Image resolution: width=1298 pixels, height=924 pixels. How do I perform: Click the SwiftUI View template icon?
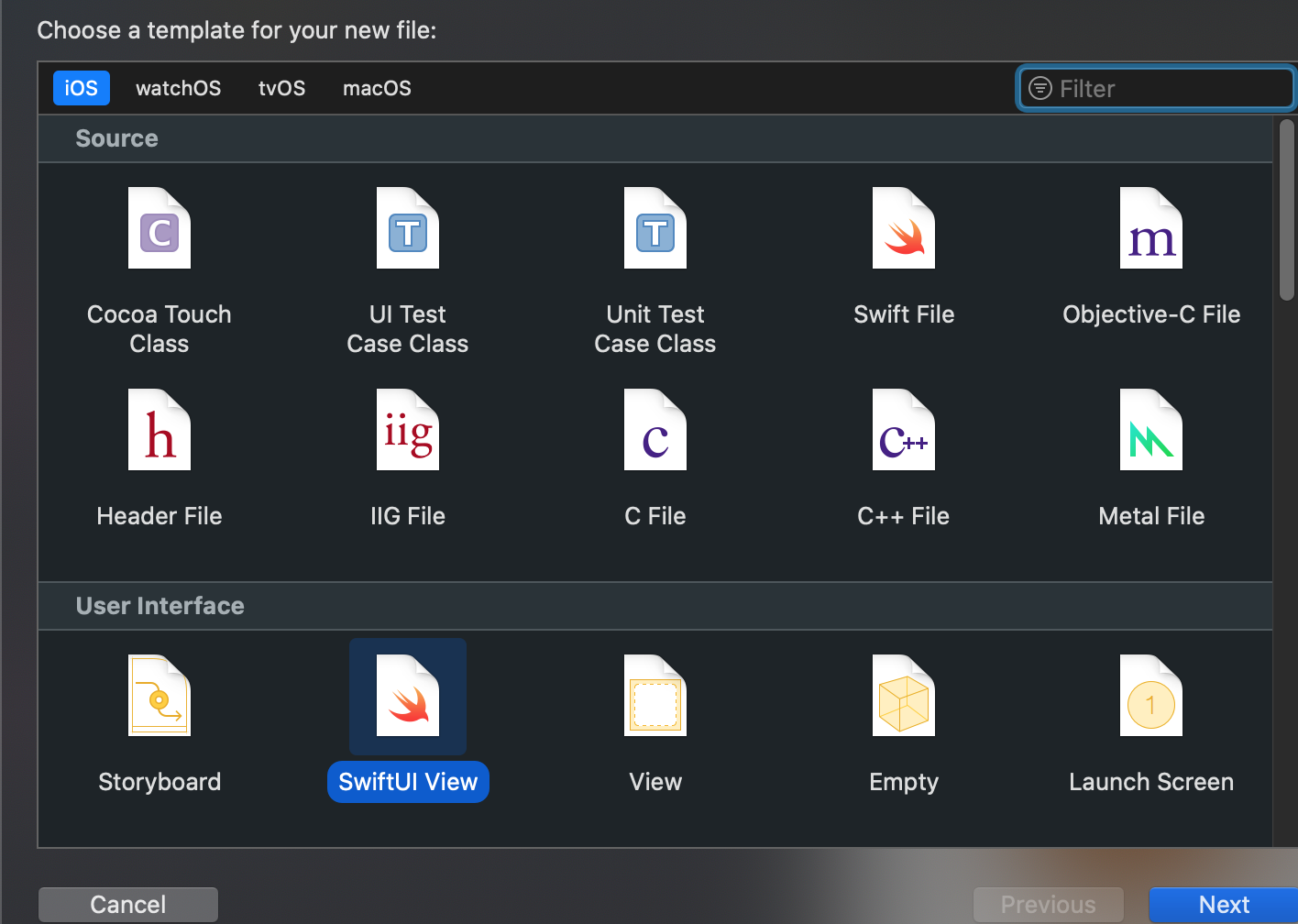pos(408,696)
